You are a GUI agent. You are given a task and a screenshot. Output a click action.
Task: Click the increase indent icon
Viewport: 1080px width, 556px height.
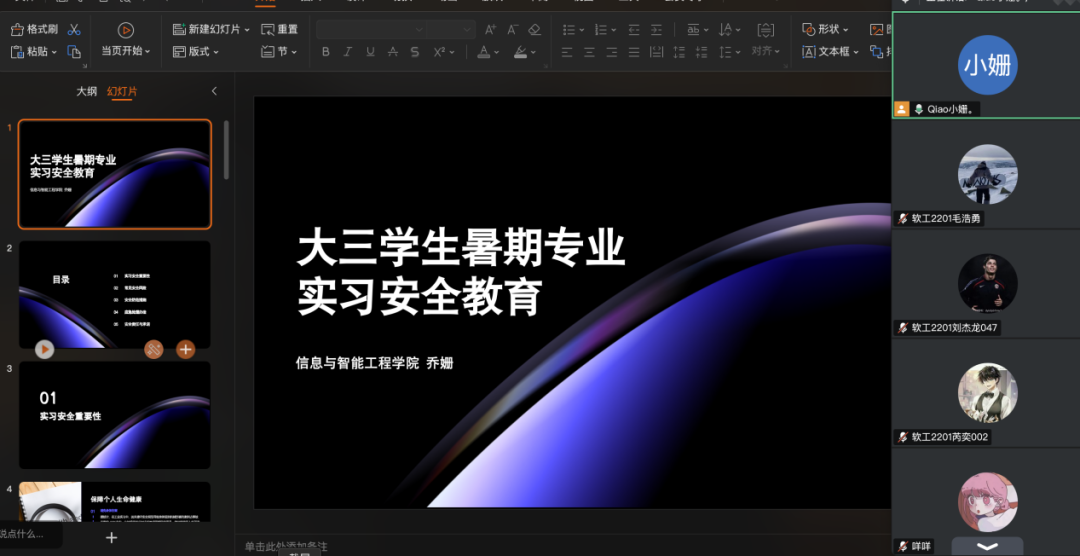click(656, 30)
